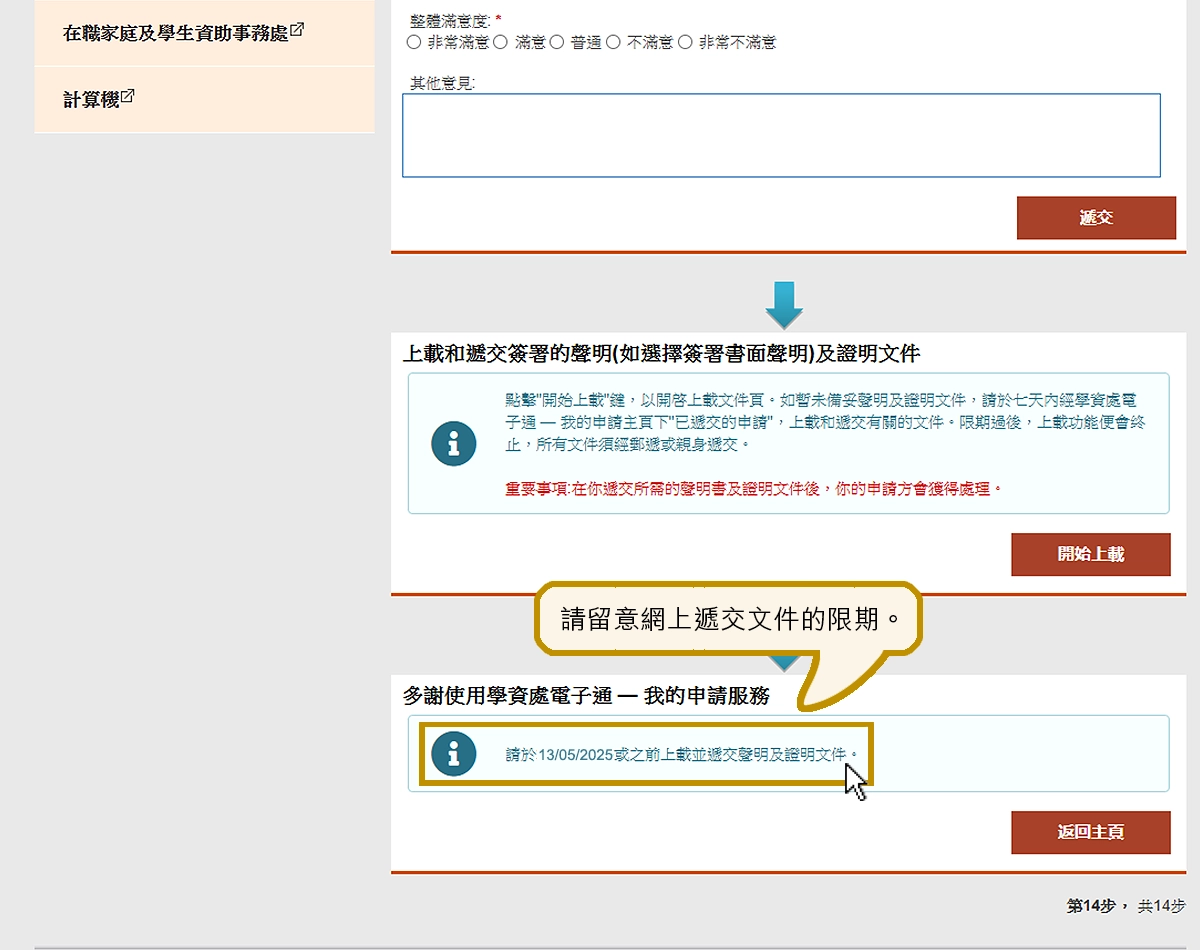Click the 開始上載 button
Image resolution: width=1200 pixels, height=950 pixels.
(1090, 554)
